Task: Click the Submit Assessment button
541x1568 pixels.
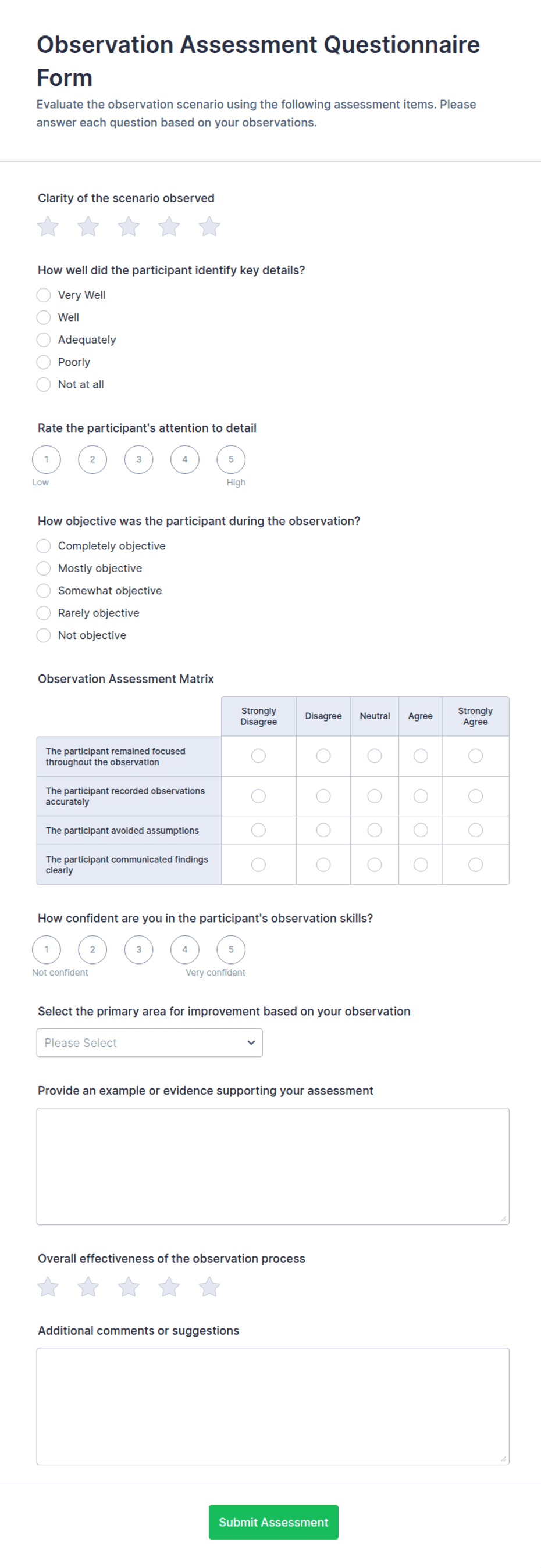Action: [273, 1521]
